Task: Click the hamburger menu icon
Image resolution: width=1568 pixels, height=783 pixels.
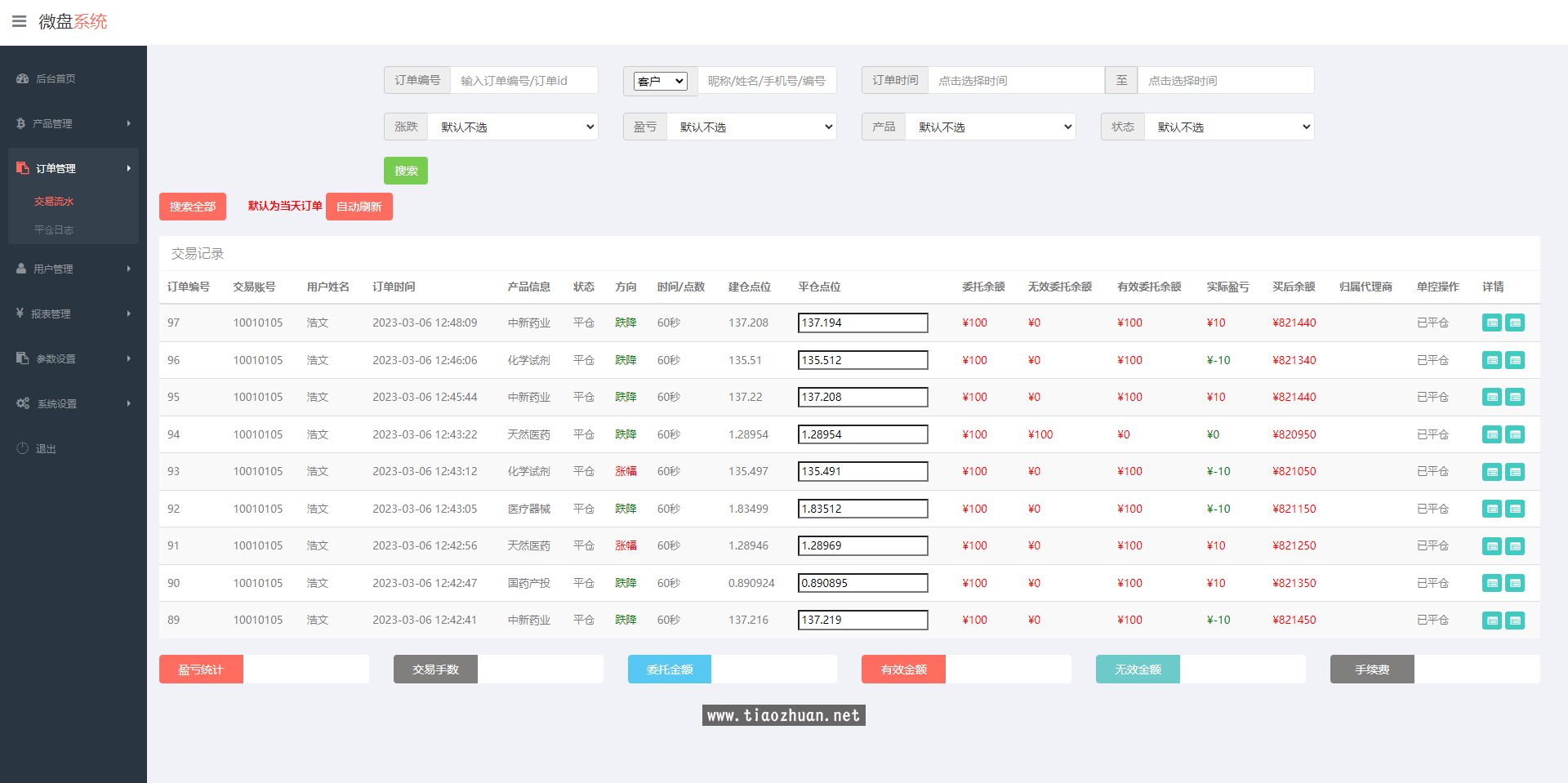Action: pyautogui.click(x=19, y=21)
